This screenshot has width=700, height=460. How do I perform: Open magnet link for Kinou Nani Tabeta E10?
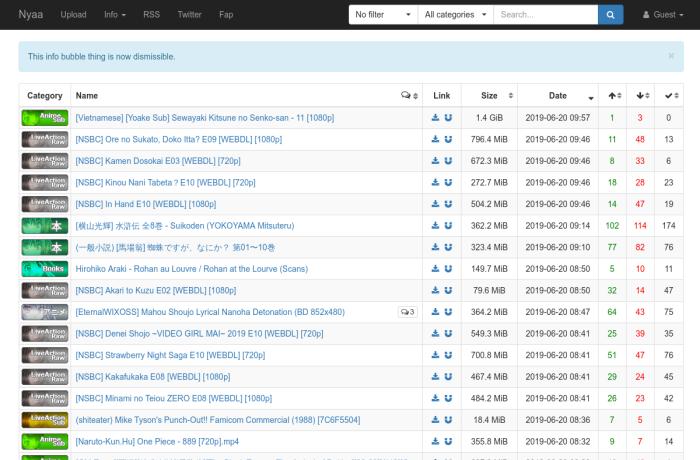[x=448, y=182]
